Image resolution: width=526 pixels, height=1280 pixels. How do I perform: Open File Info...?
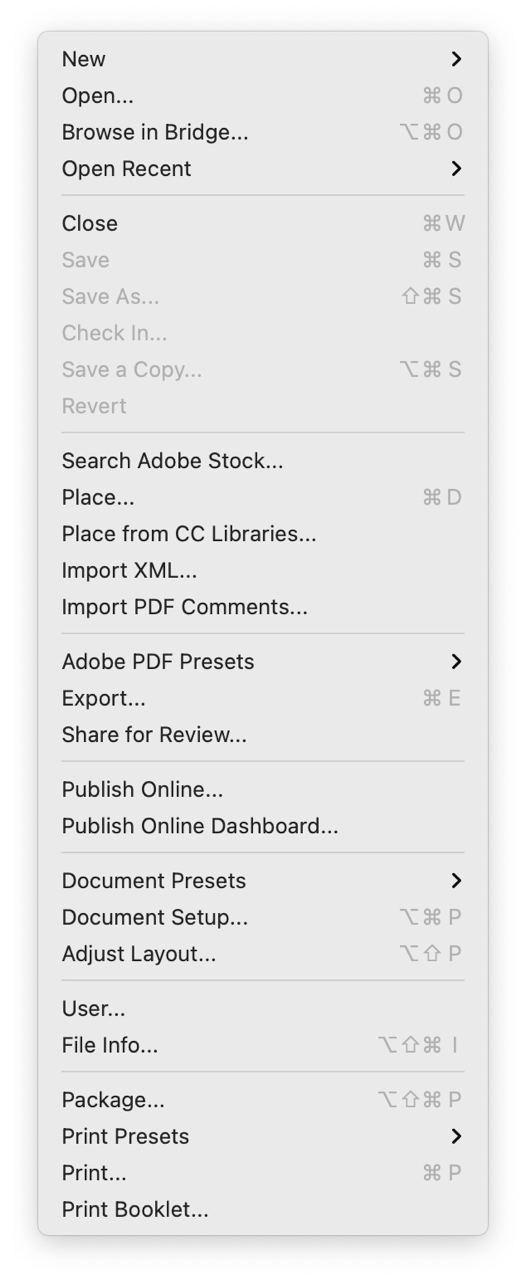point(263,1045)
